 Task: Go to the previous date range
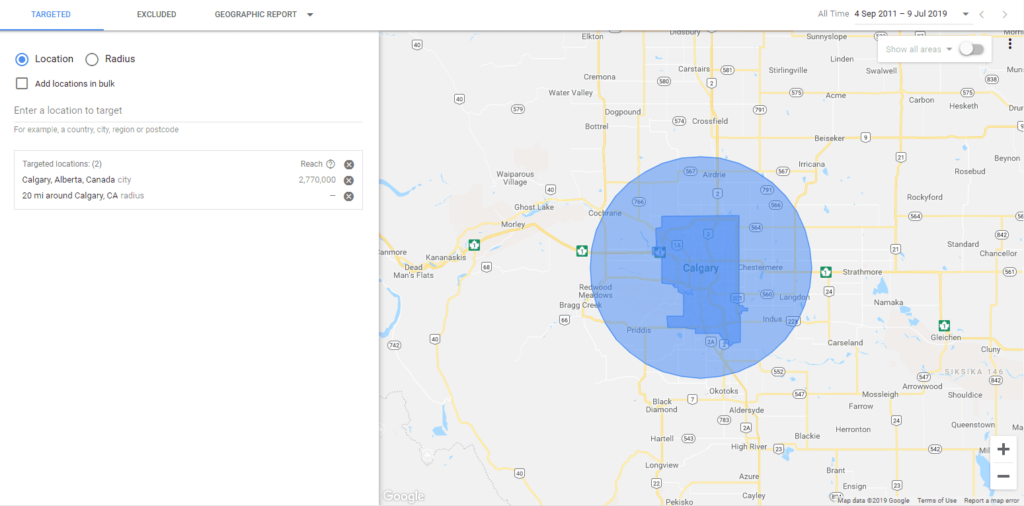pos(982,14)
